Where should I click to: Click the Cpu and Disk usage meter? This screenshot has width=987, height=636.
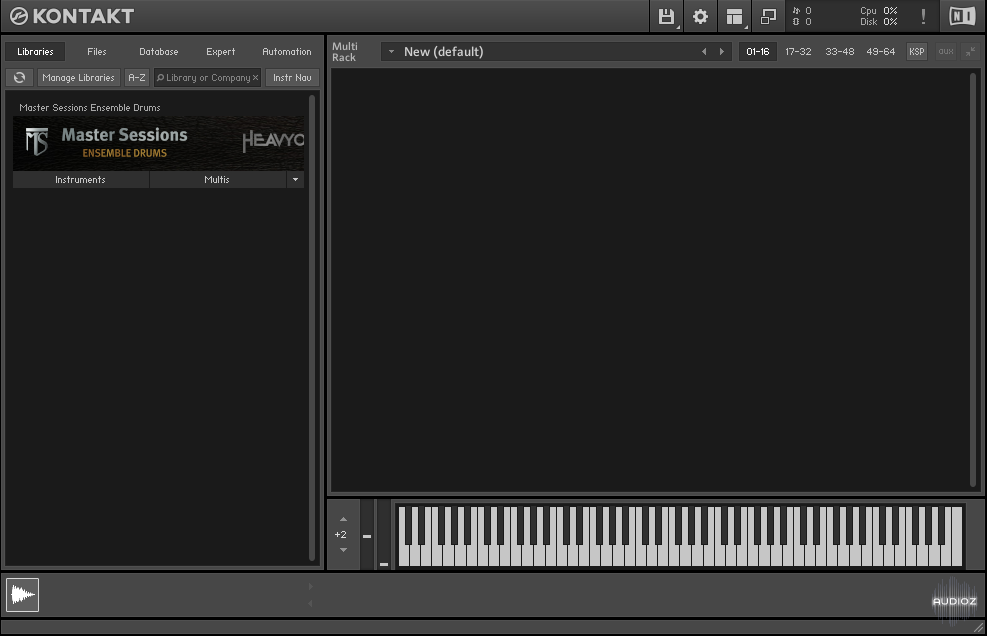879,16
